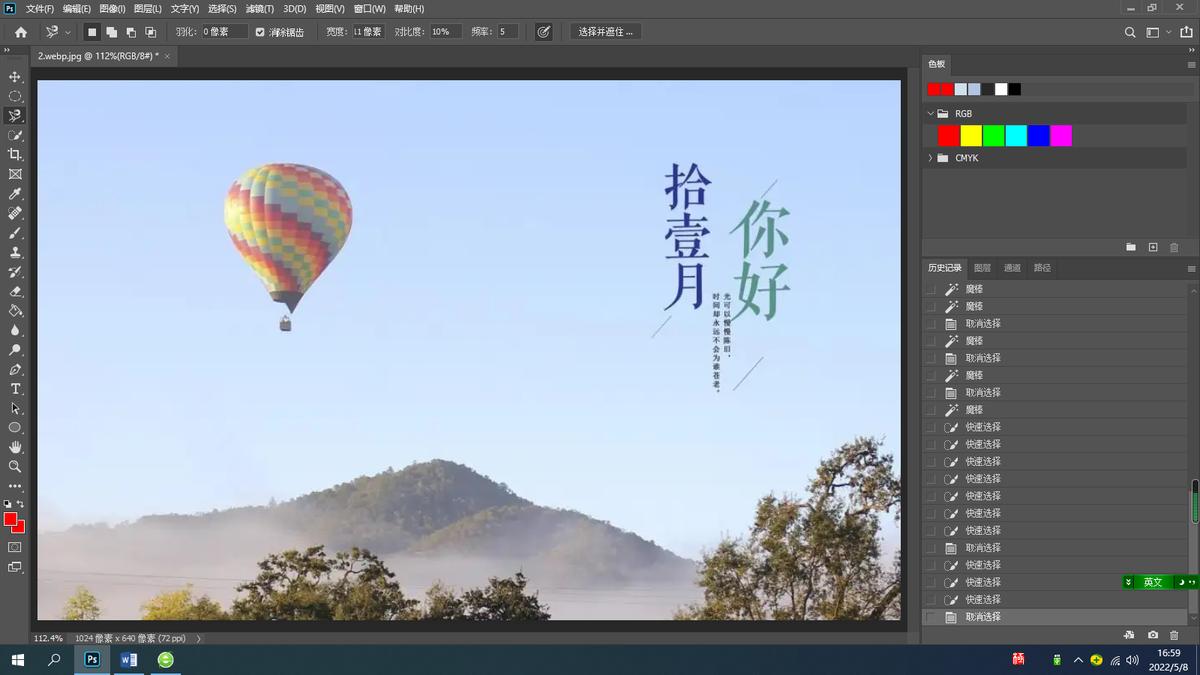1200x675 pixels.
Task: Open the 滤镜(T) menu
Action: click(x=260, y=8)
